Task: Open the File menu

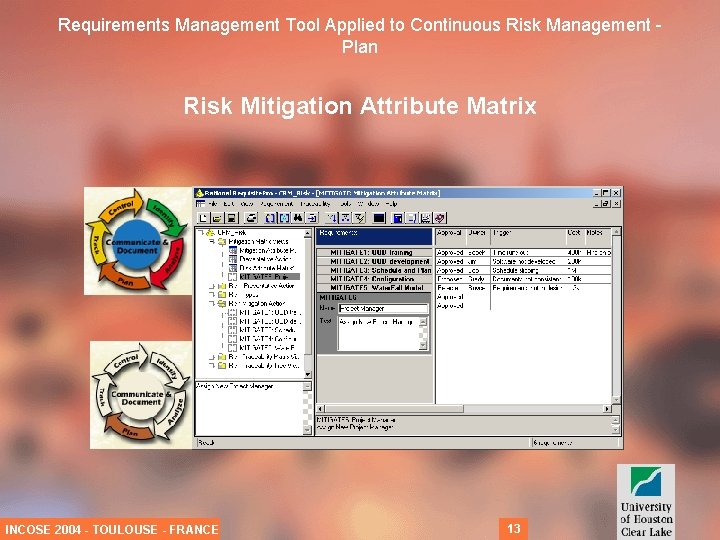Action: (213, 203)
